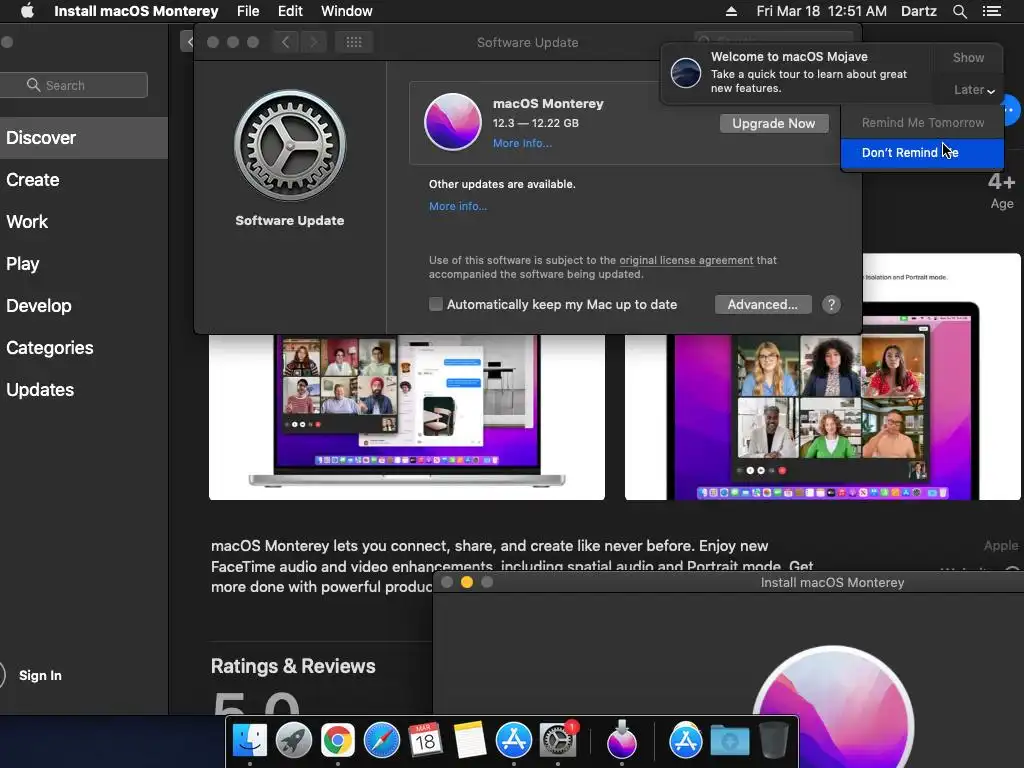Screen dimensions: 1024x768
Task: Click the eject icon in menu bar
Action: point(731,11)
